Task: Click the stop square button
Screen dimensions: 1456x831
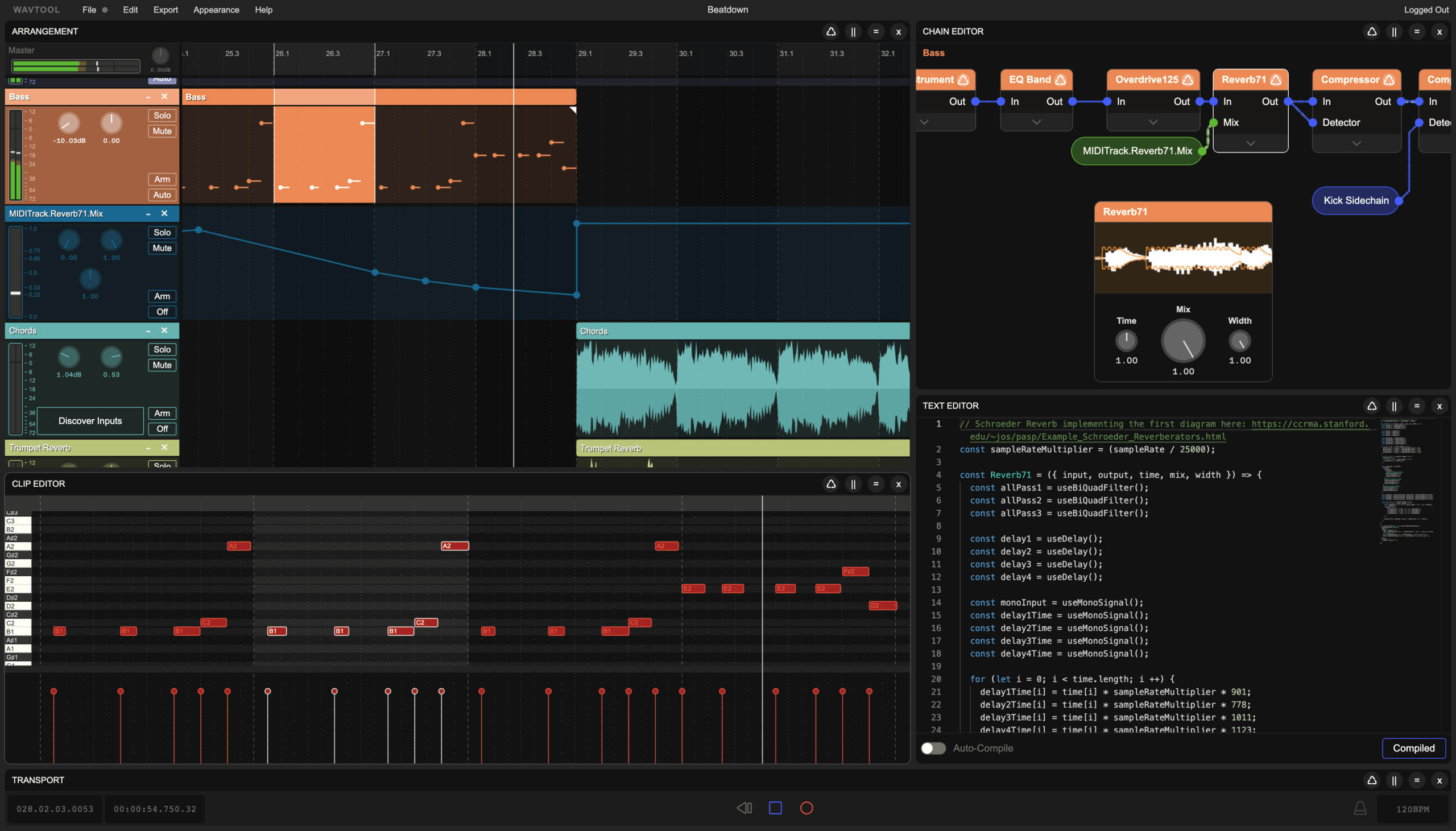Action: coord(775,808)
